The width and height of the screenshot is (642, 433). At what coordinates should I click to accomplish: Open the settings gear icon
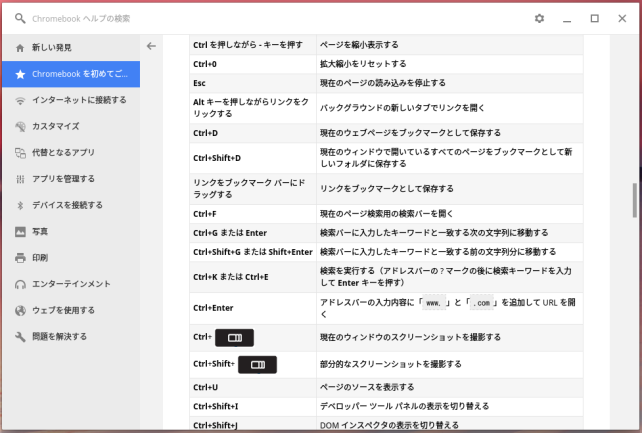click(x=540, y=18)
